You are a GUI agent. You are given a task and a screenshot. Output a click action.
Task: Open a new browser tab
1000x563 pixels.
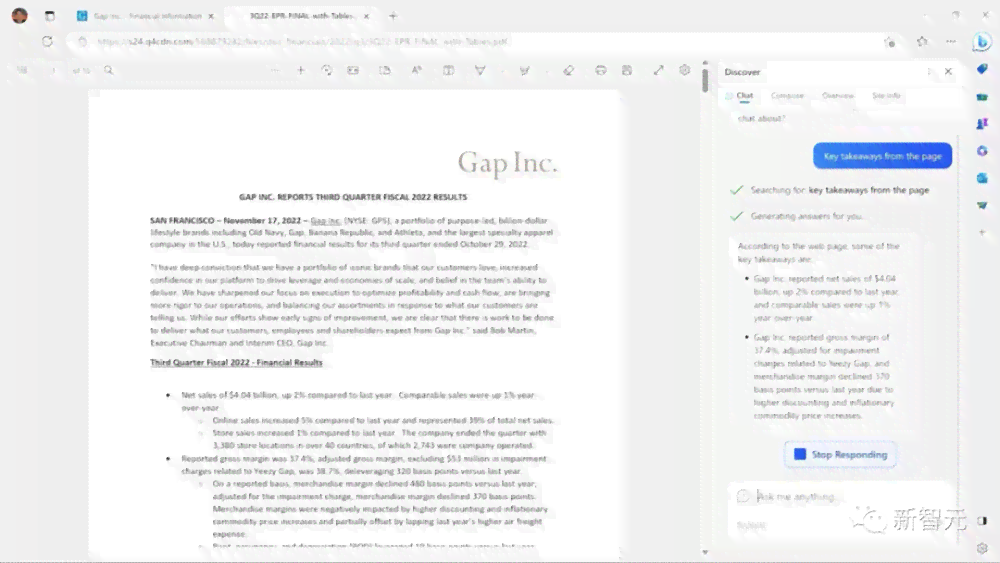[x=393, y=16]
